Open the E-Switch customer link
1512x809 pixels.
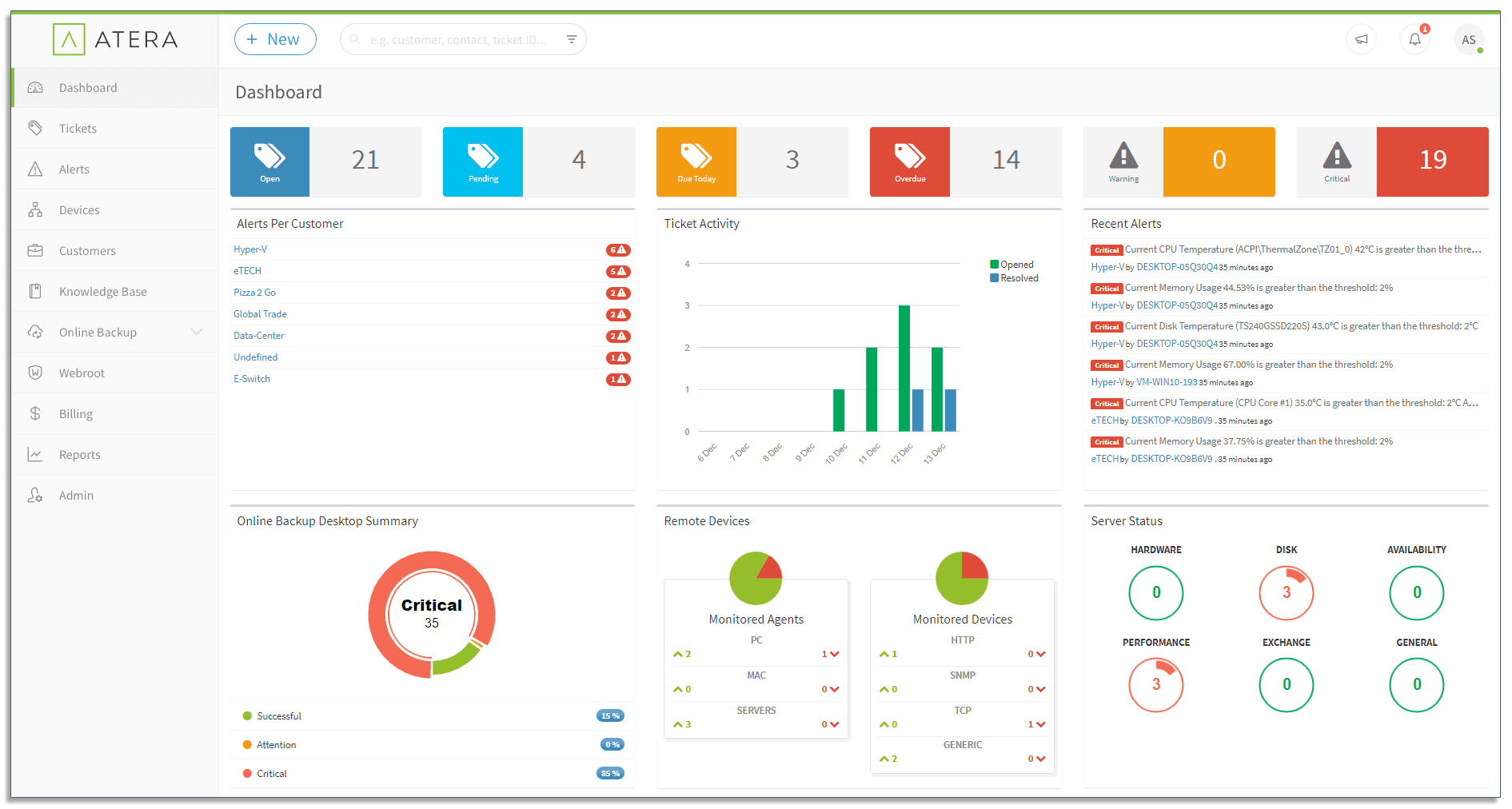[x=252, y=379]
